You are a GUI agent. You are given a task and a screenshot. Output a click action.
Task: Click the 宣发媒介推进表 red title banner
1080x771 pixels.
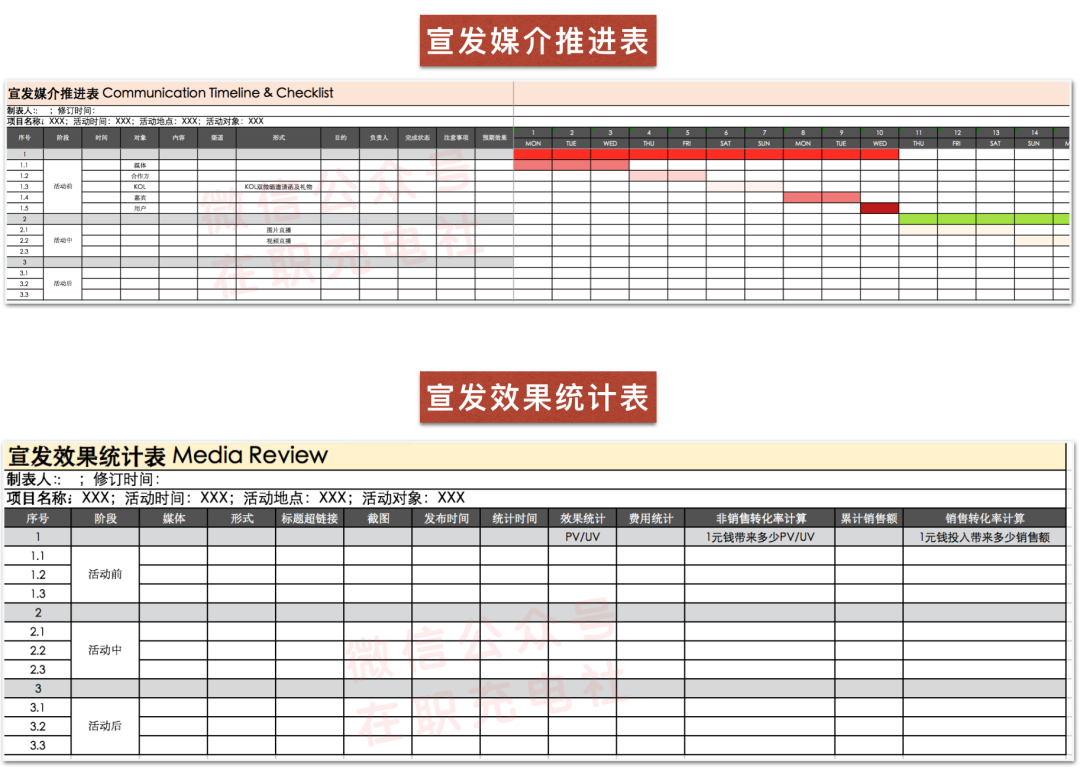tap(537, 41)
